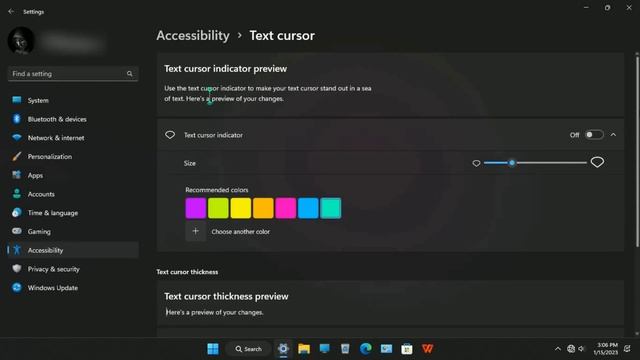The image size is (640, 360).
Task: Open Settings from the taskbar
Action: 283,349
